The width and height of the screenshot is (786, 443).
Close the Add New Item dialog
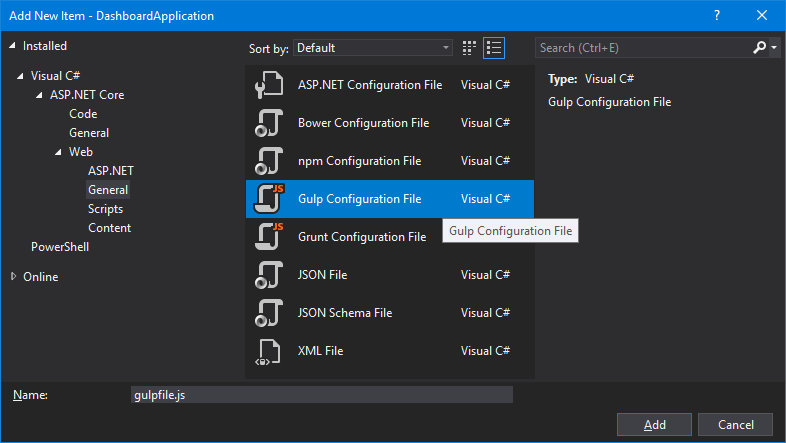[761, 16]
